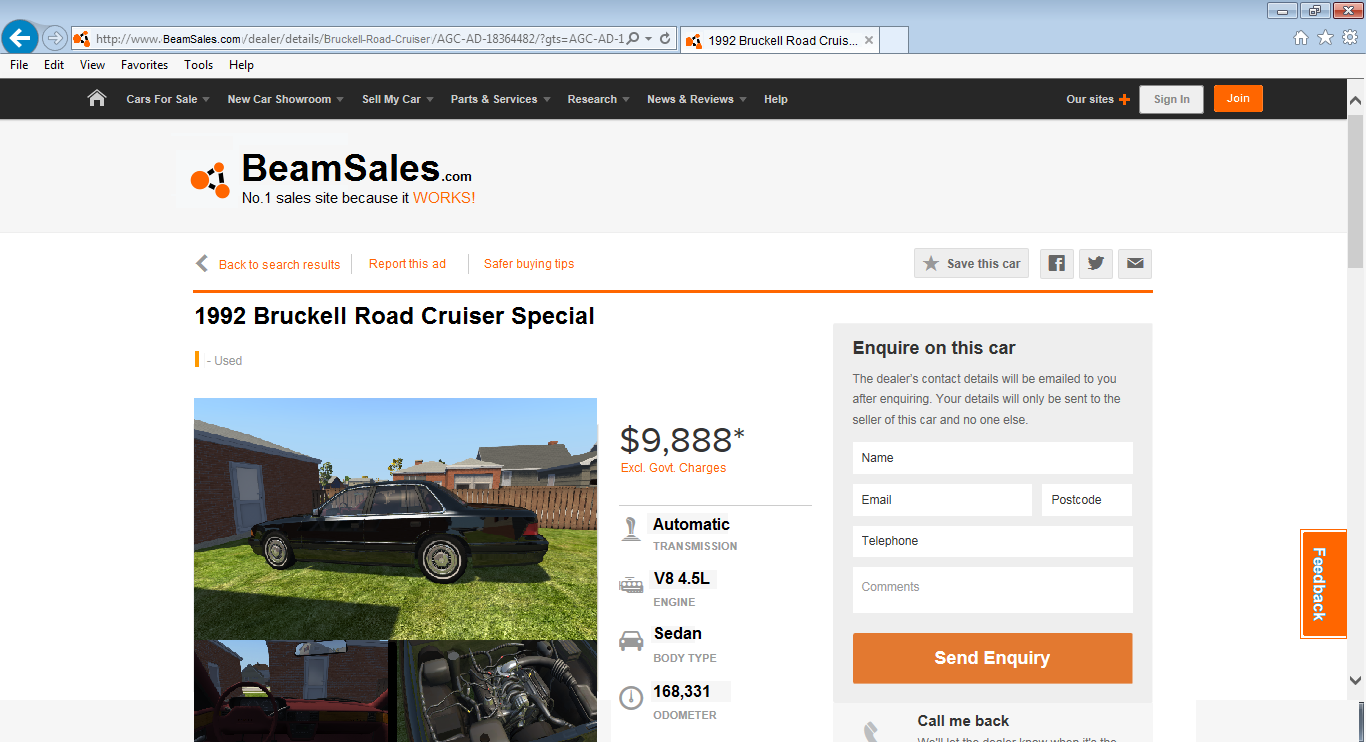Screen dimensions: 1366x742
Task: Click into the Telephone input field
Action: (992, 541)
